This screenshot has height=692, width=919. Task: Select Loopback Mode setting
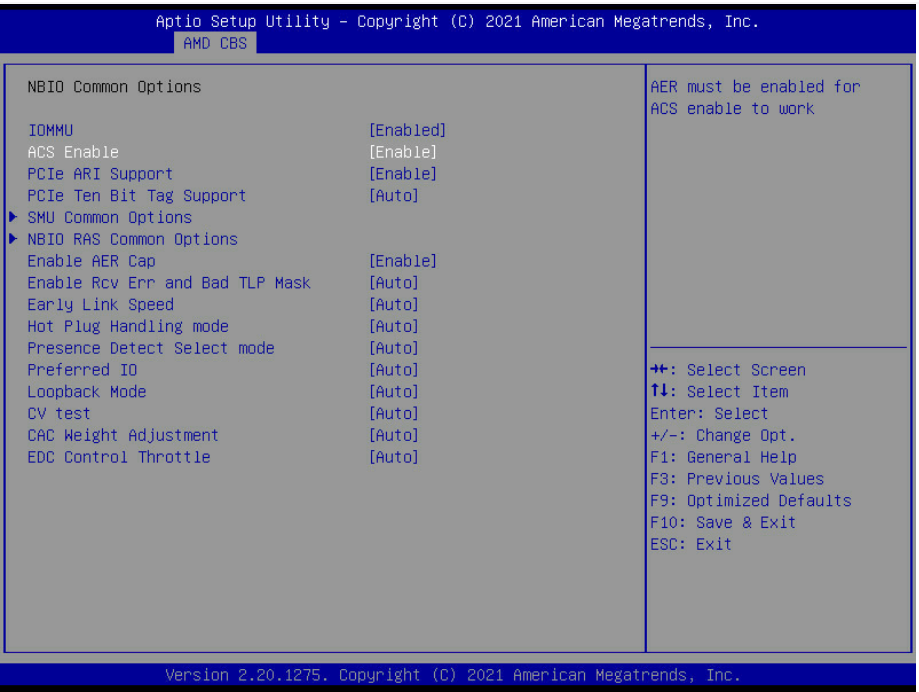(87, 392)
